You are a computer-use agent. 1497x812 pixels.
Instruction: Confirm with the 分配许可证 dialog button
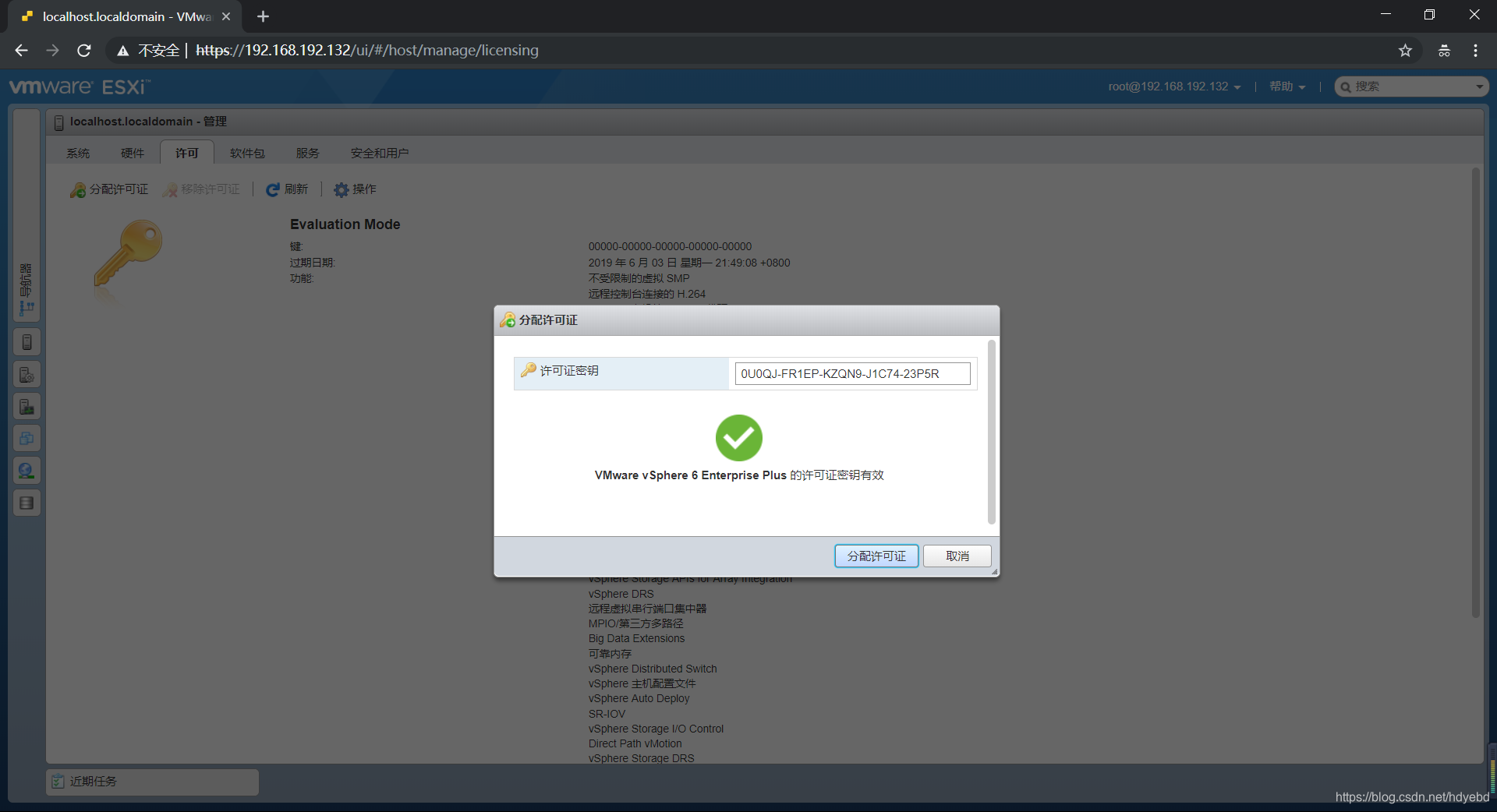coord(876,556)
